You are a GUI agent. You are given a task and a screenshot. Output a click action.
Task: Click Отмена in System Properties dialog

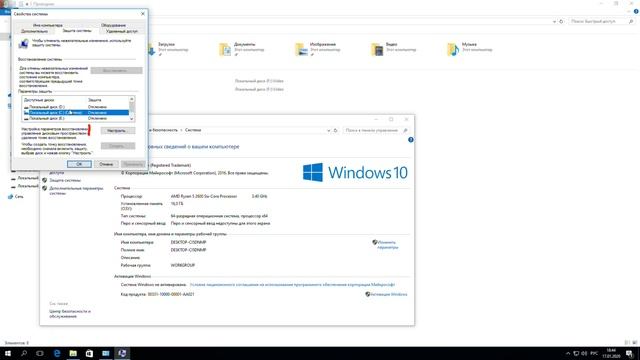tap(106, 164)
